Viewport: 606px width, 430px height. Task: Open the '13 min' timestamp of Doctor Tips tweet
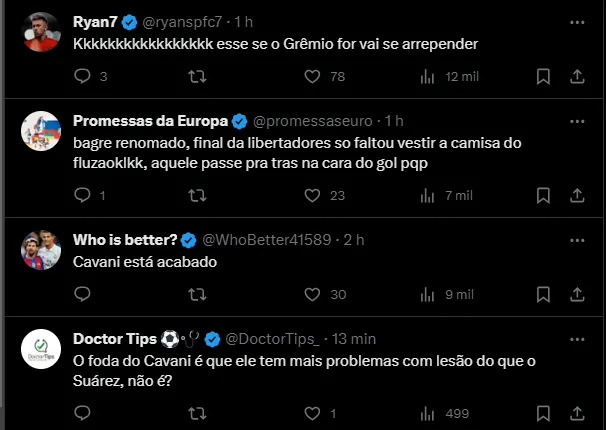tap(353, 338)
